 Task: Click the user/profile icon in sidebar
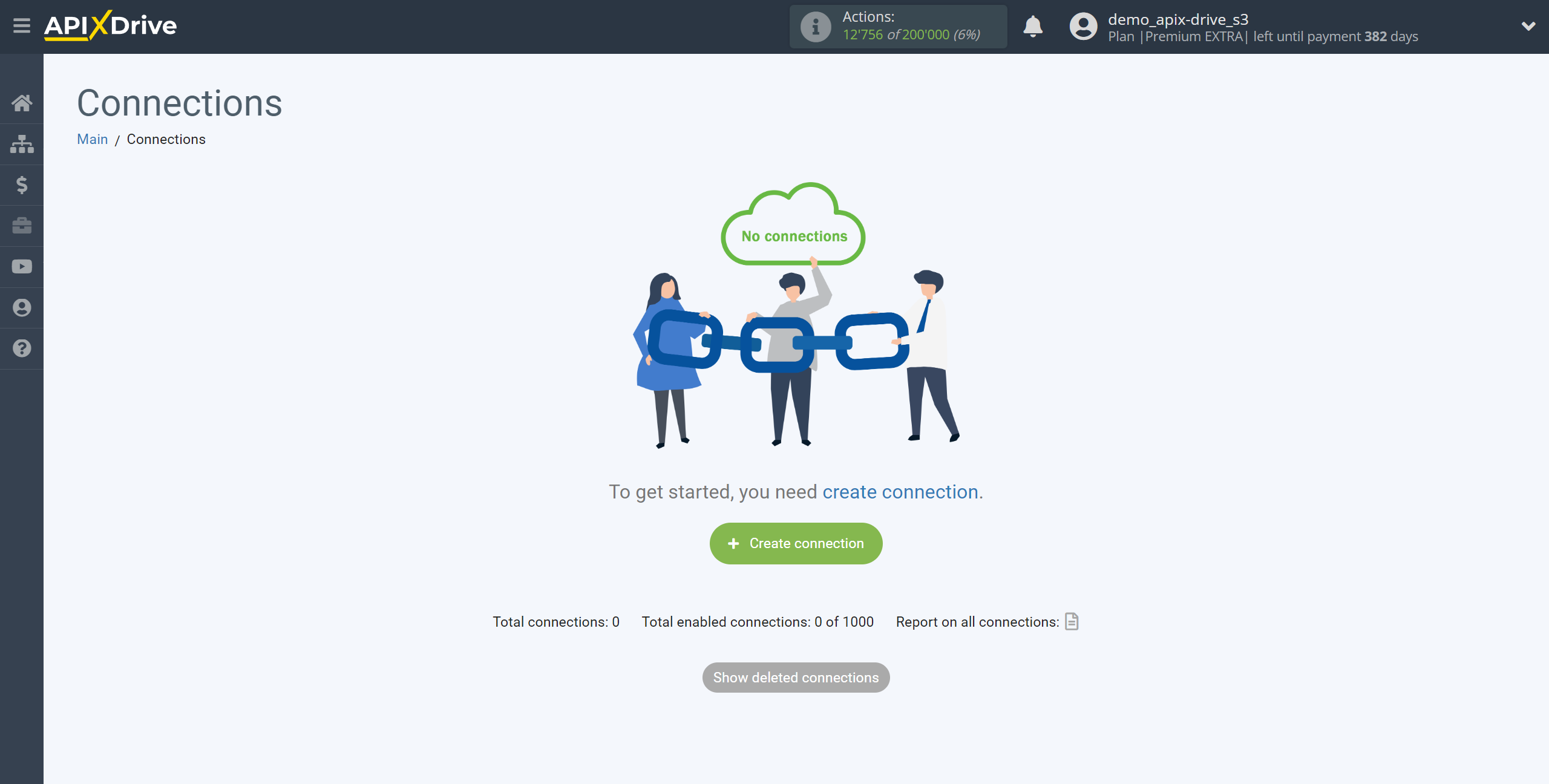tap(22, 307)
